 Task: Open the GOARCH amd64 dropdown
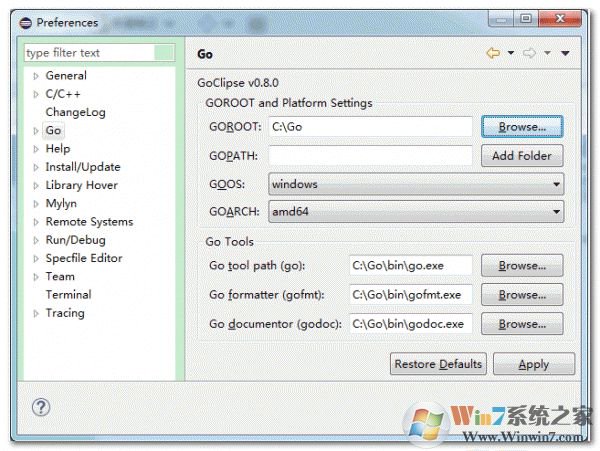coord(416,212)
